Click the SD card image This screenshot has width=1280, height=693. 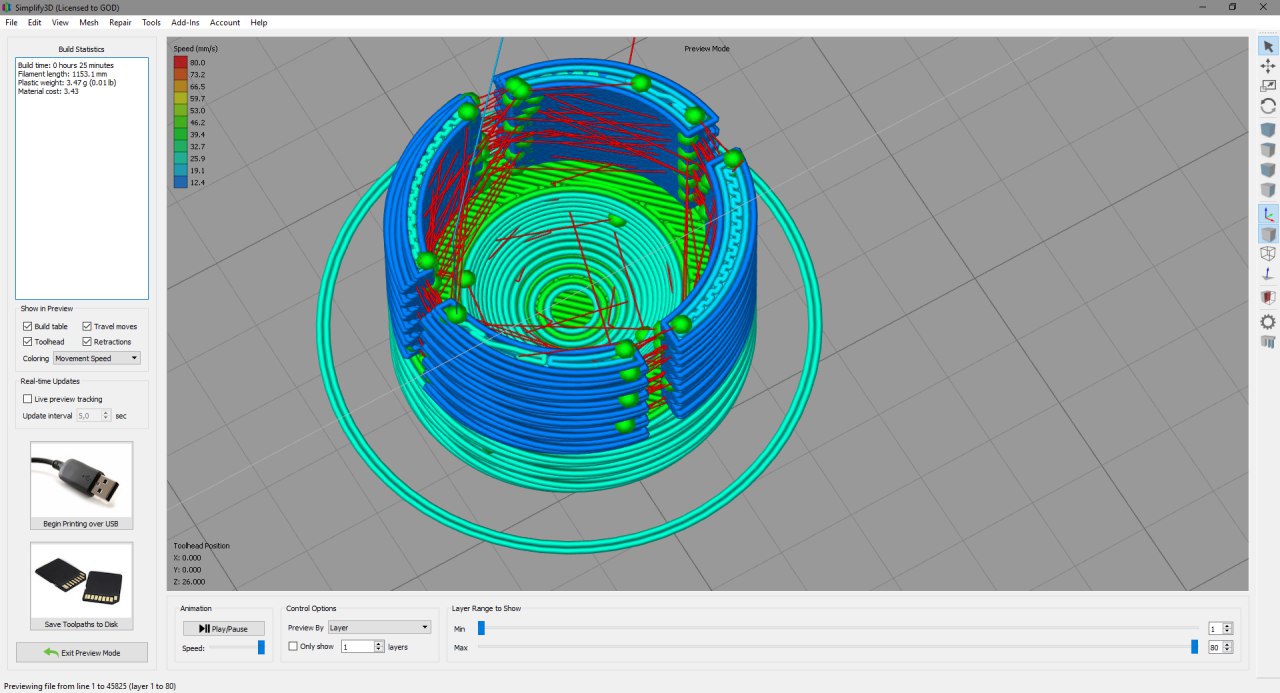pyautogui.click(x=81, y=580)
